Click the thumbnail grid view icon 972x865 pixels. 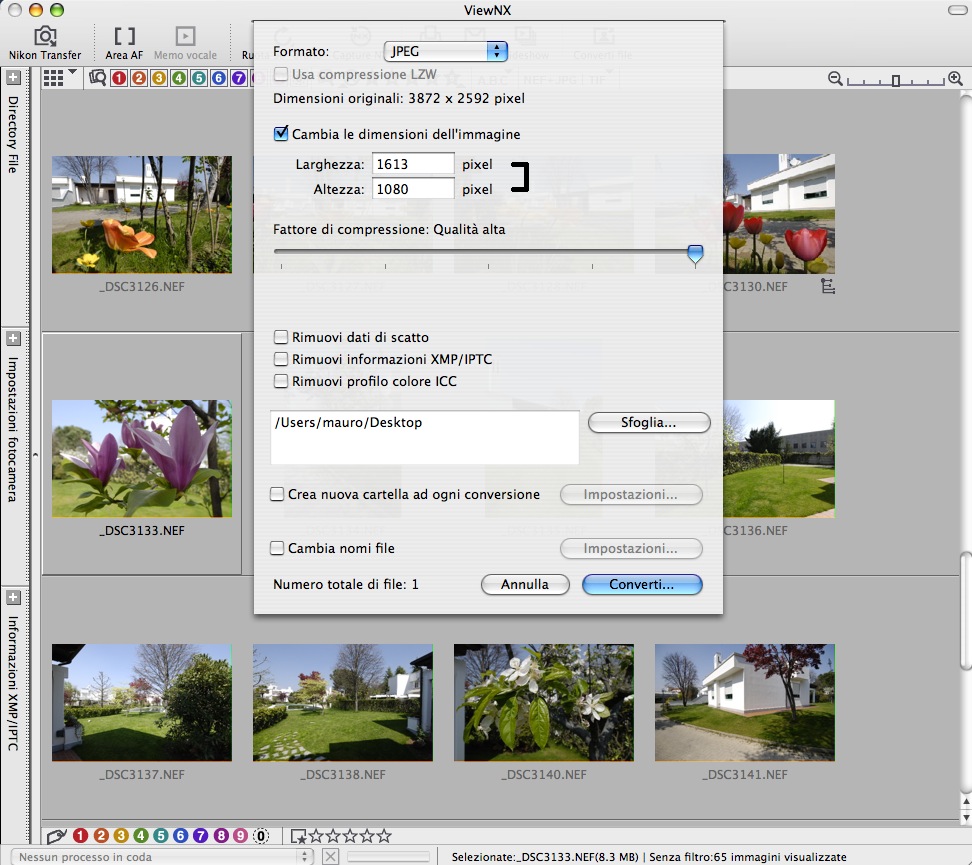coord(54,78)
